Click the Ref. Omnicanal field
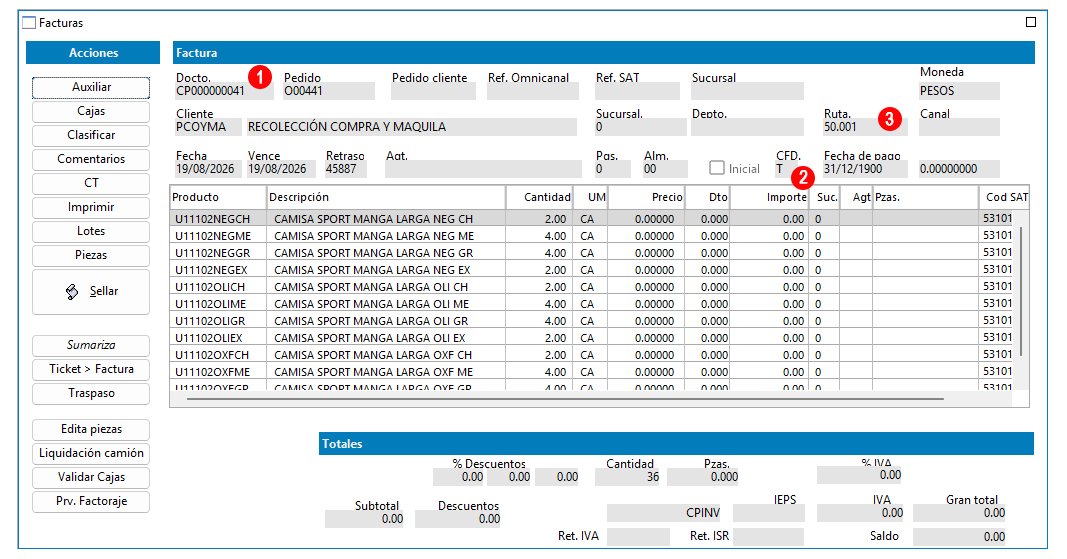Image resolution: width=1067 pixels, height=559 pixels. (532, 91)
